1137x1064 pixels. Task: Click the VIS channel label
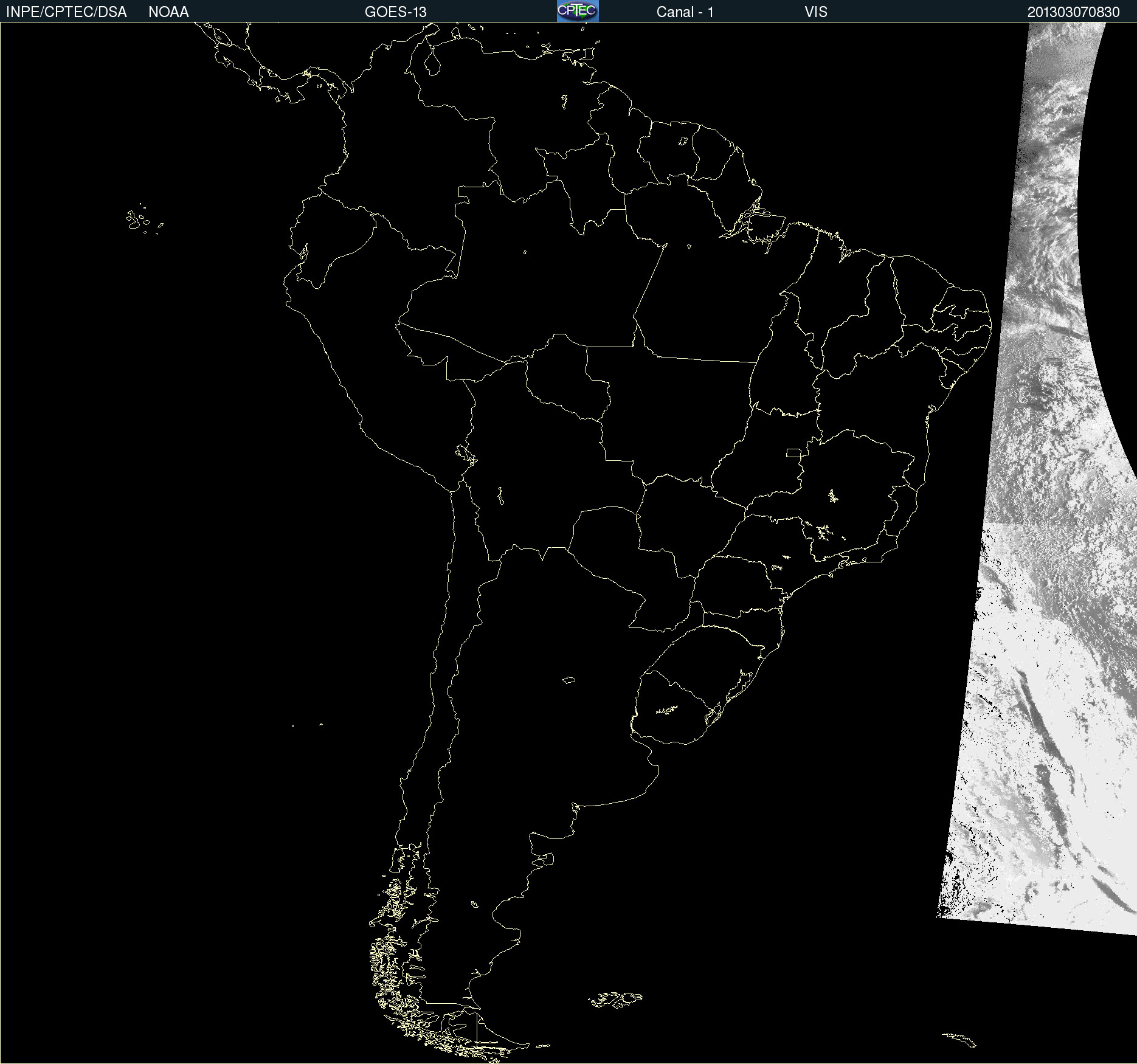tap(815, 12)
